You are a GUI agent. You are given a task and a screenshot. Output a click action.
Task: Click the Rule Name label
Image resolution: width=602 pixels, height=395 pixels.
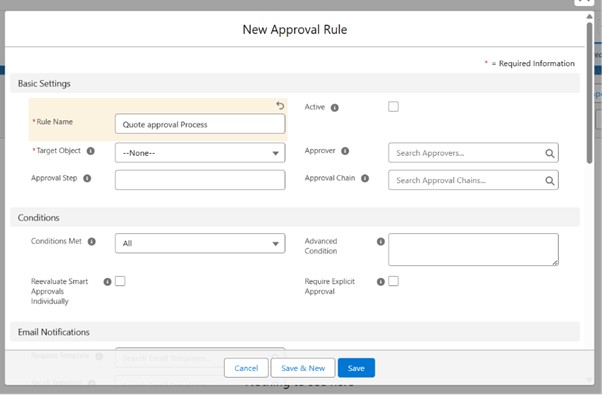55,122
